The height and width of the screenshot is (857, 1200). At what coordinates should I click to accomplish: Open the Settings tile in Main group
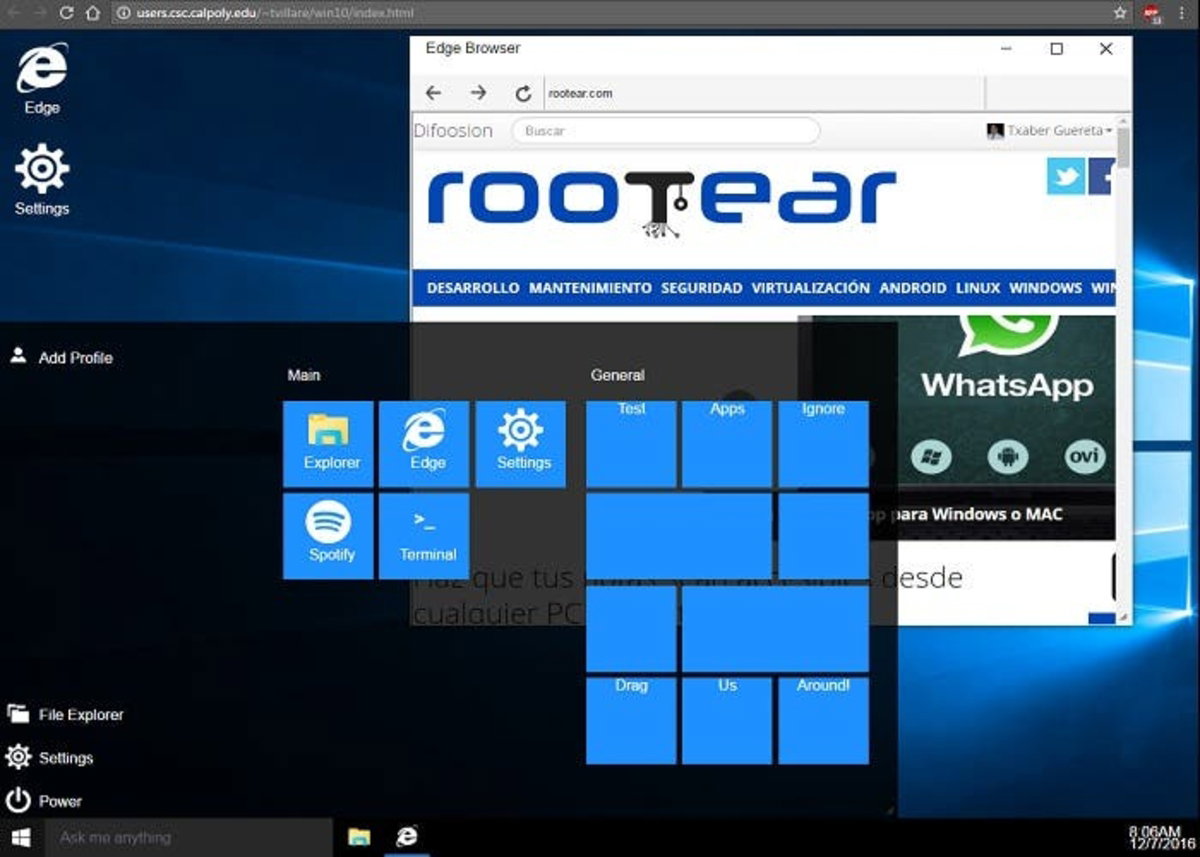(x=520, y=444)
